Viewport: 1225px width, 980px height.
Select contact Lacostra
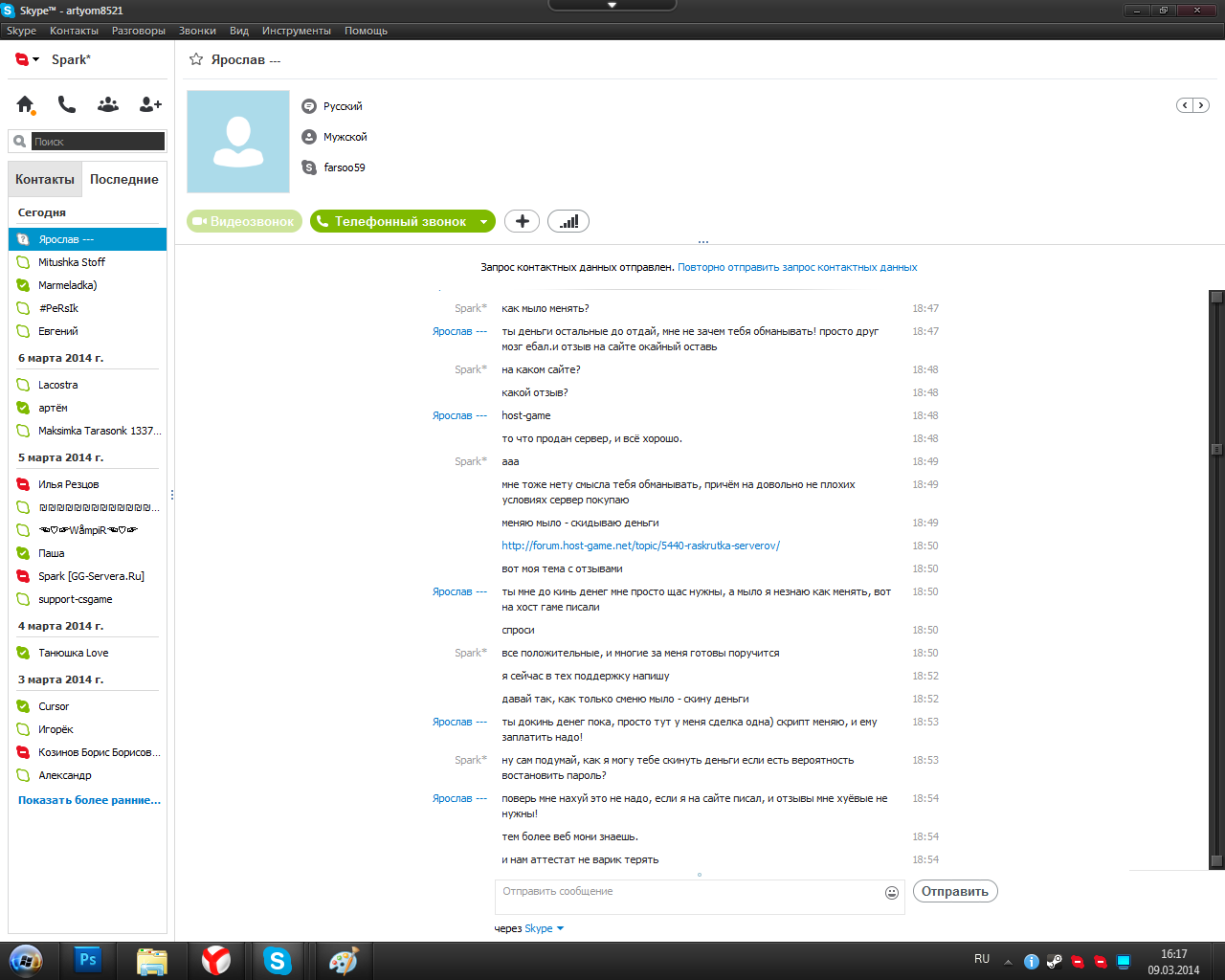(87, 385)
